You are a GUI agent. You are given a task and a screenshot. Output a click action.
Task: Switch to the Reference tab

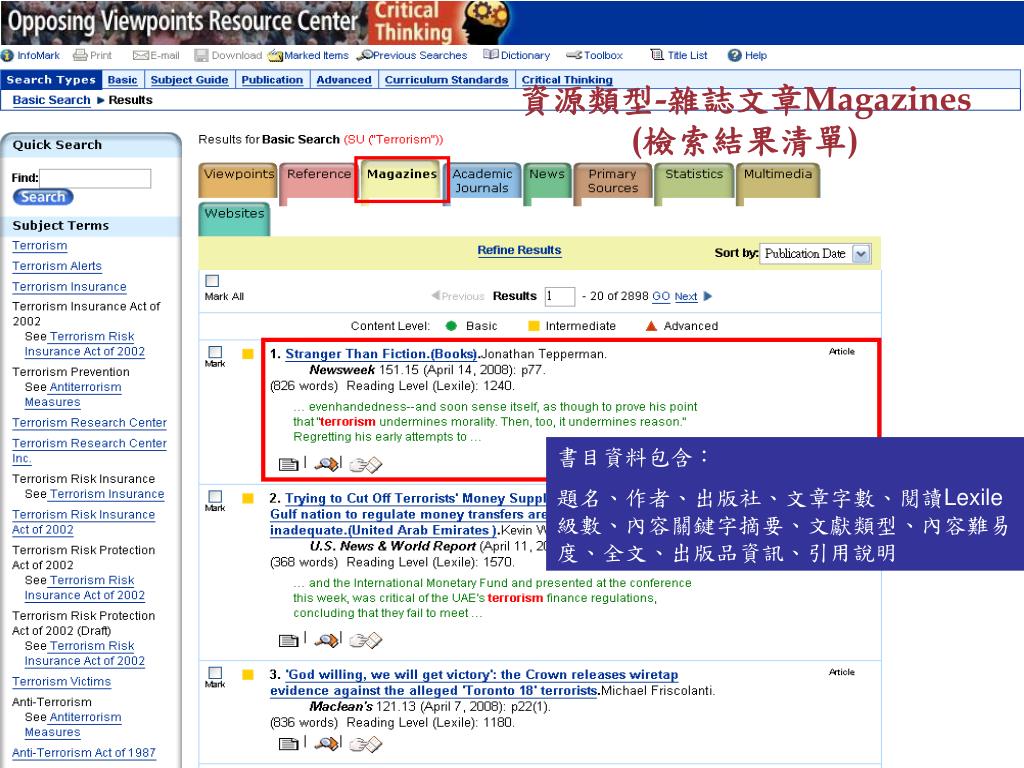point(319,180)
